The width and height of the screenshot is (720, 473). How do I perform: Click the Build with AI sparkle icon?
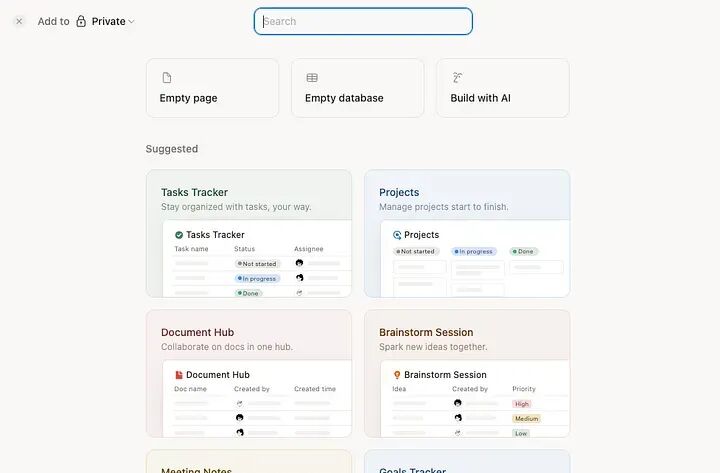click(457, 78)
